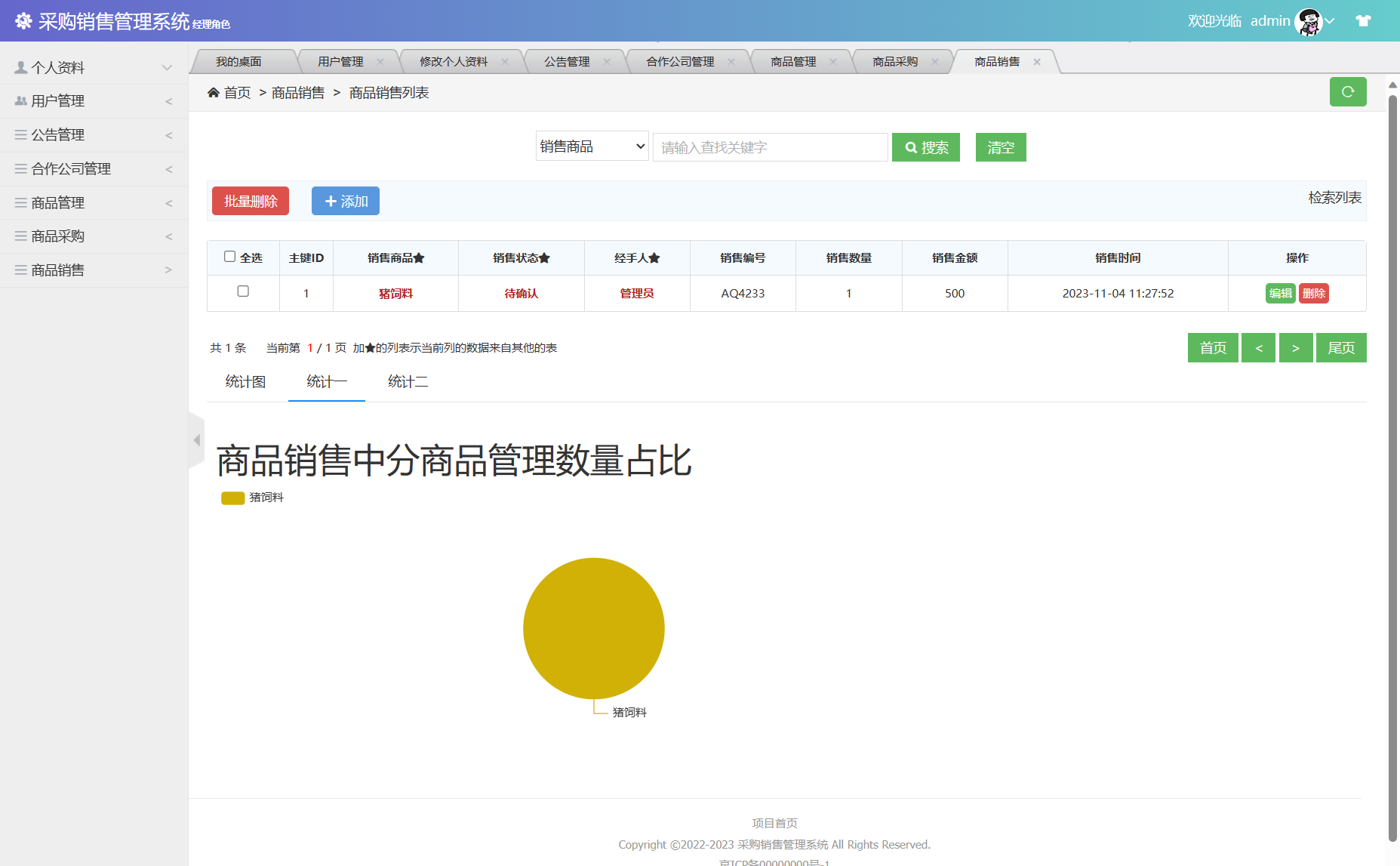Click the plus icon in 添加 button

[331, 201]
